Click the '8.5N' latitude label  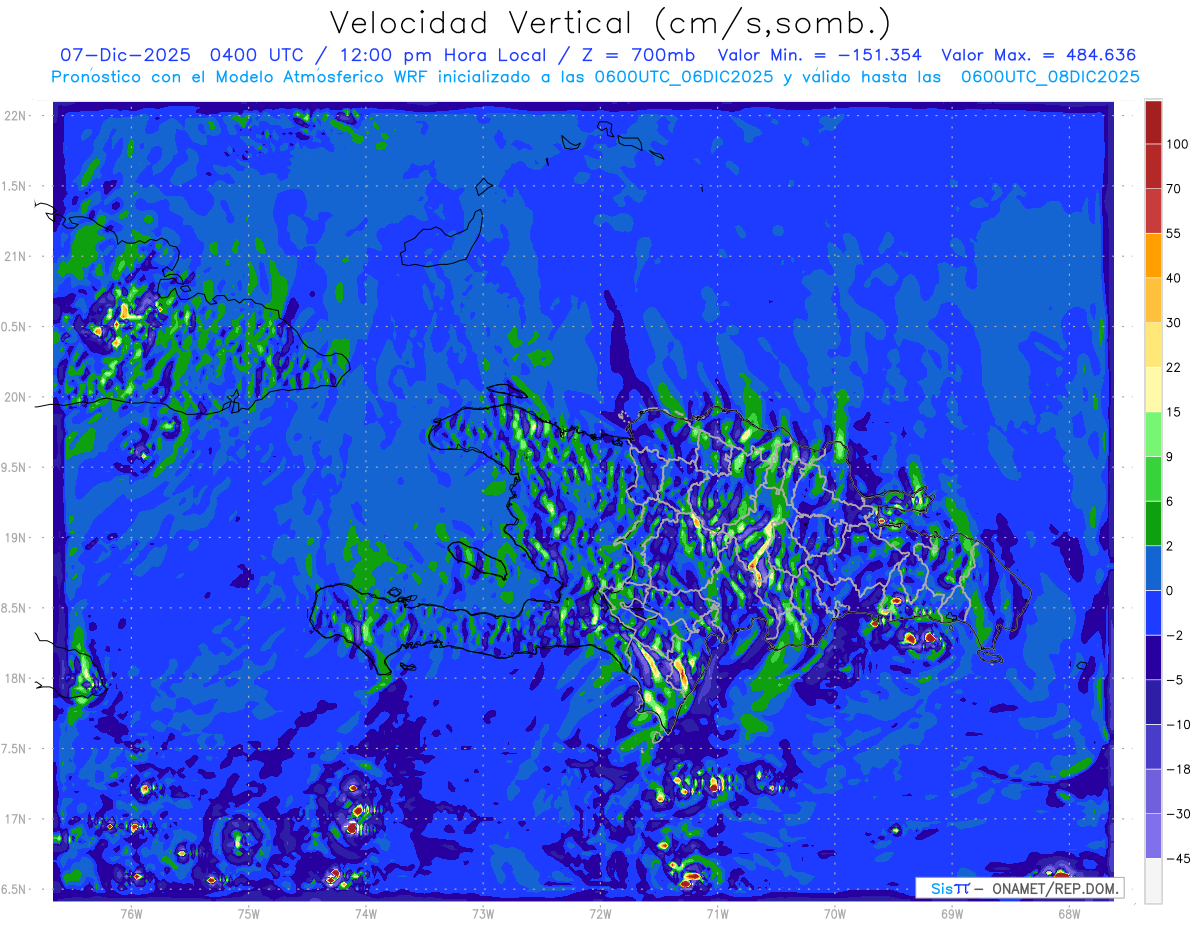tap(15, 608)
